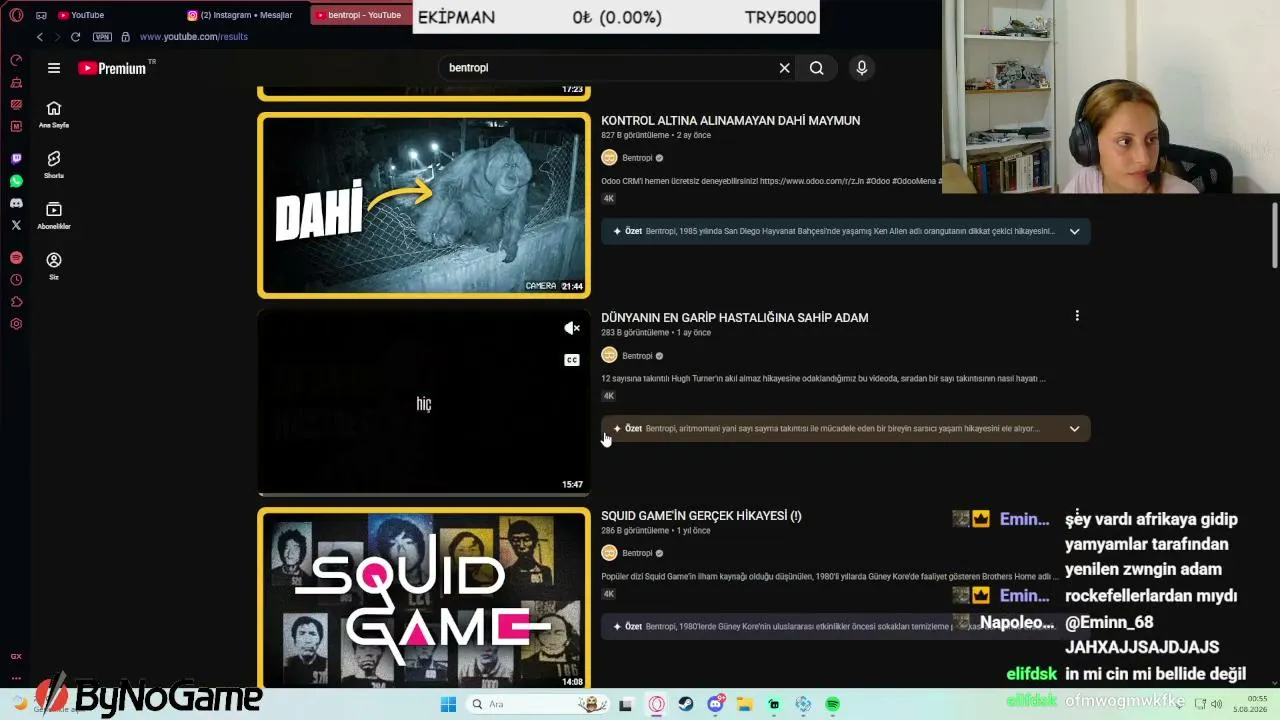Open Abonelikler in YouTube sidebar
The height and width of the screenshot is (720, 1280).
(54, 215)
